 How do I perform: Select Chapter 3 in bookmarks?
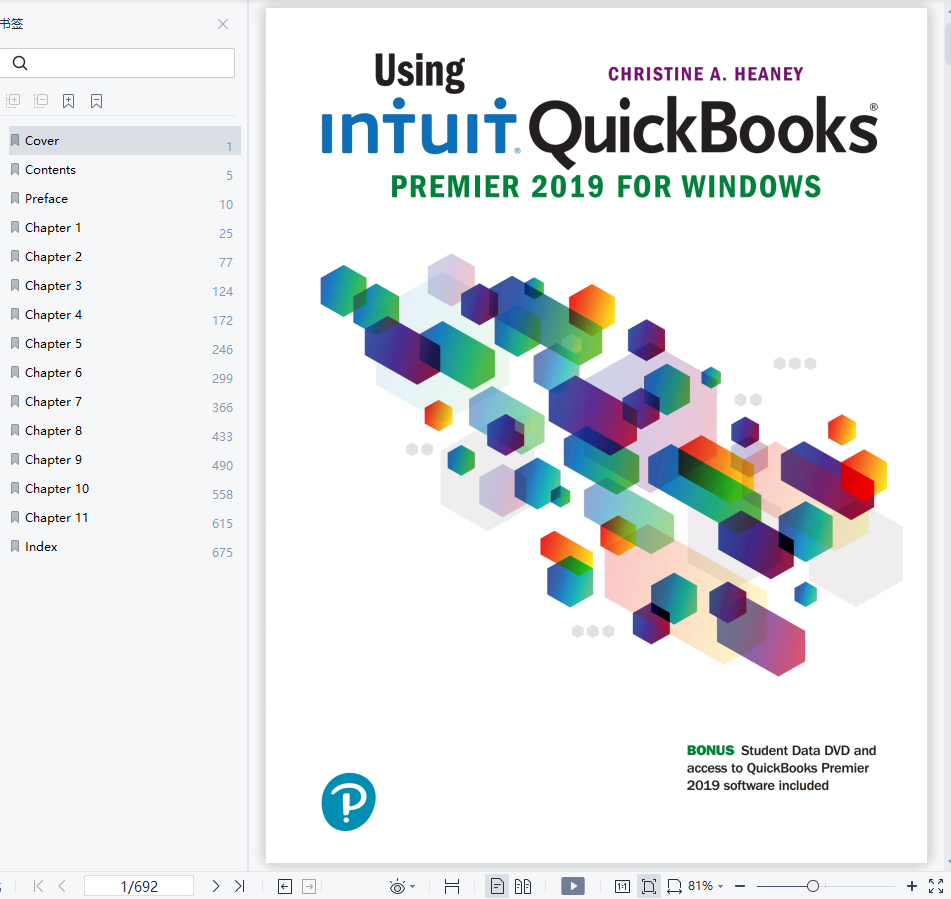point(124,286)
